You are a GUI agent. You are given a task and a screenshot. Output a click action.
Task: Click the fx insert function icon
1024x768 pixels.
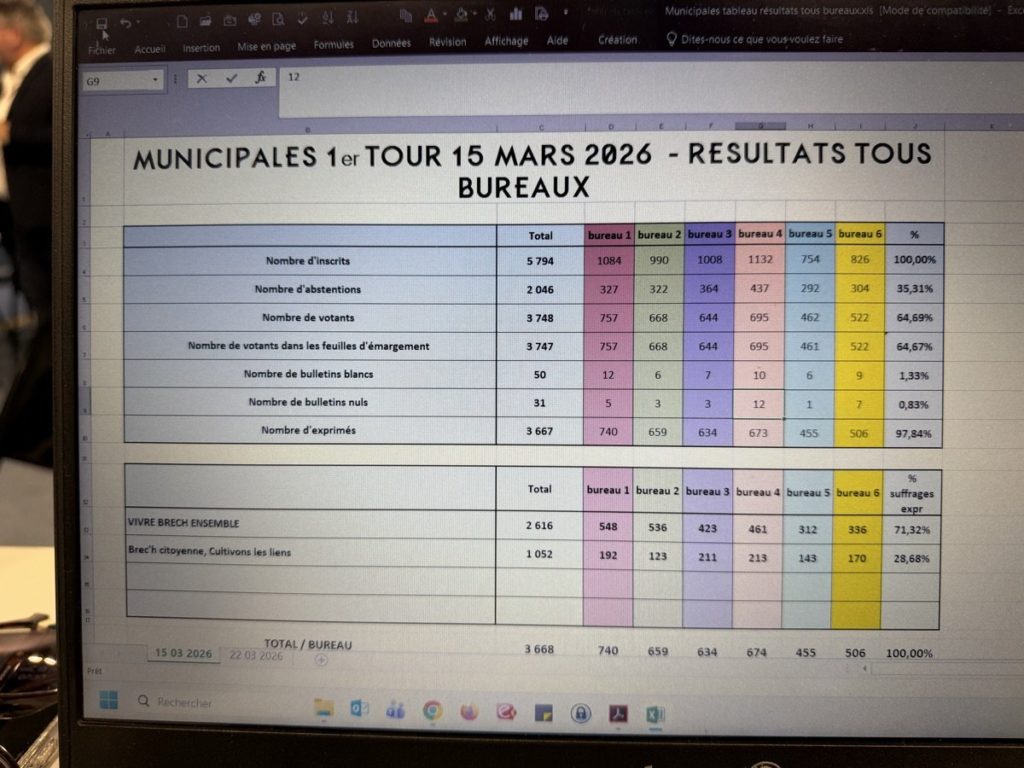click(260, 77)
